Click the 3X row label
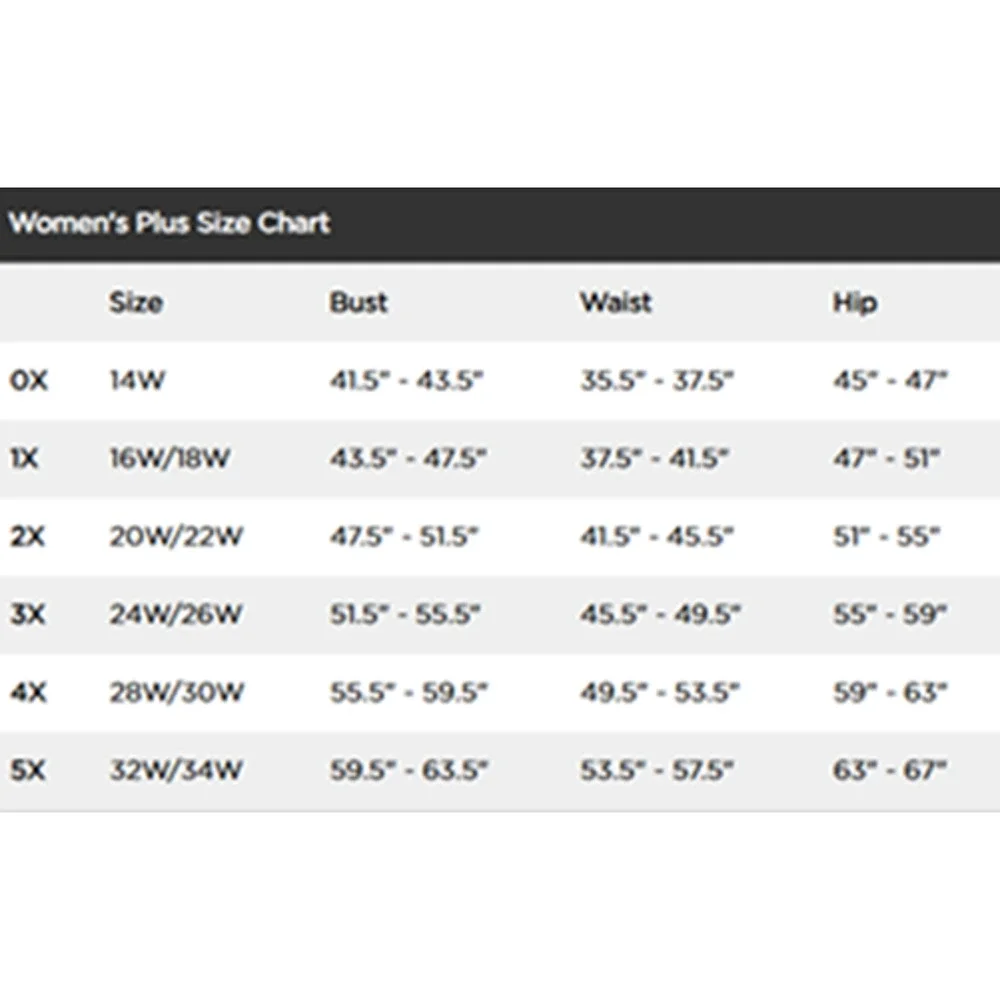Screen dimensions: 1000x1000 click(x=28, y=614)
